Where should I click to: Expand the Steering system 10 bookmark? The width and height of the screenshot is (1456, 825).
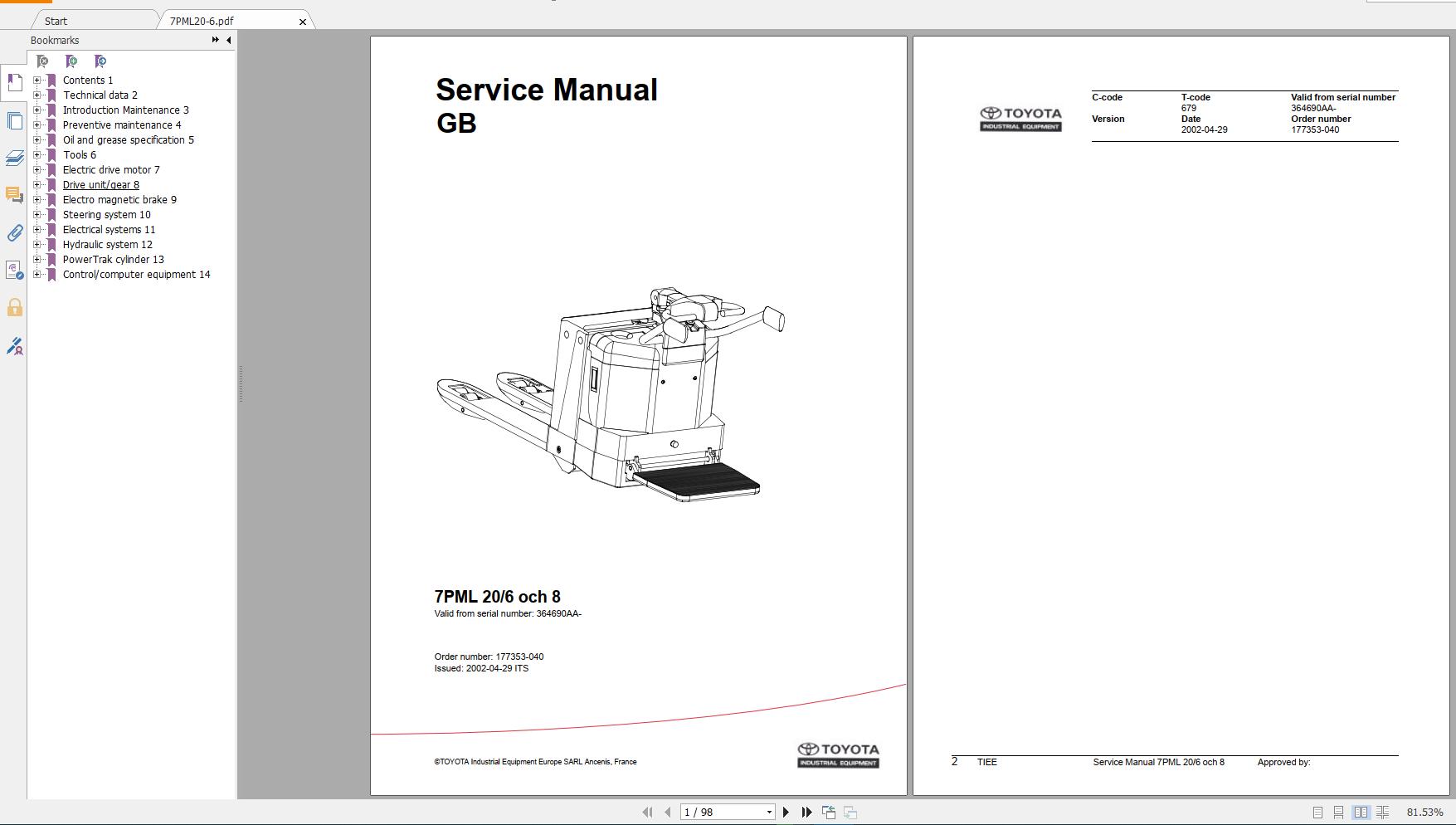[37, 215]
